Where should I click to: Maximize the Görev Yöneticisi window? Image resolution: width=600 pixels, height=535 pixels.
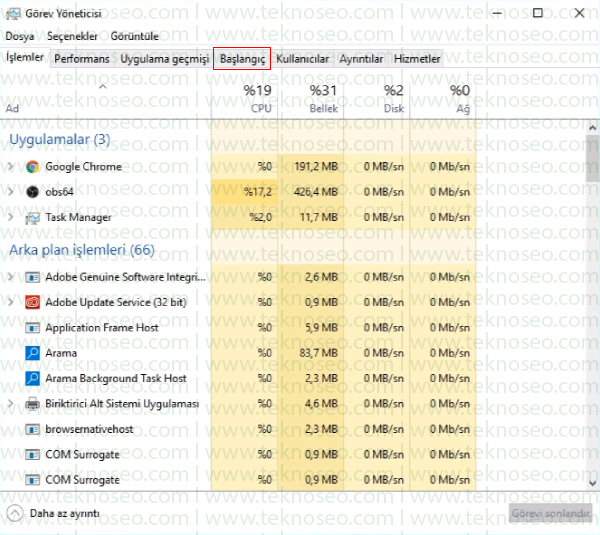coord(538,13)
